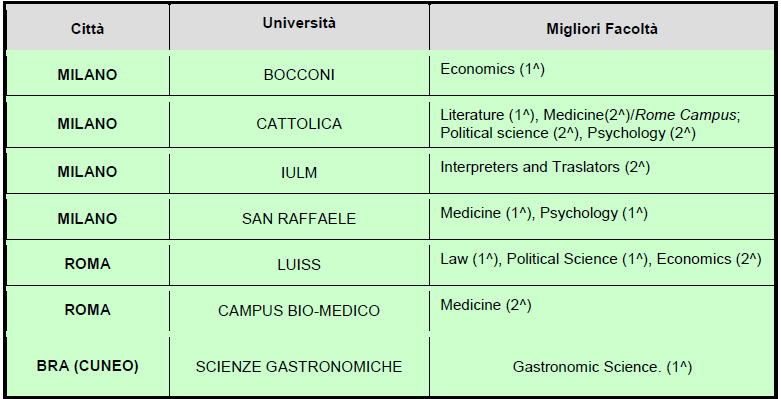Click the Migliori Facoltà column header

pos(602,29)
